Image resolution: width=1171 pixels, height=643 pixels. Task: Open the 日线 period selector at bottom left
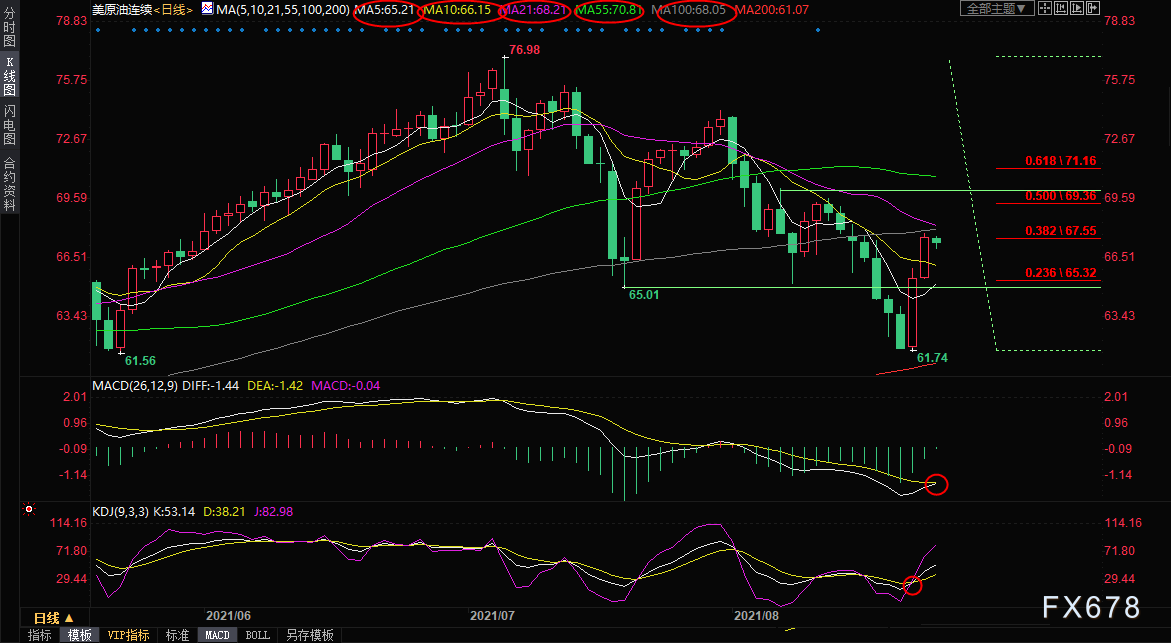pyautogui.click(x=54, y=618)
